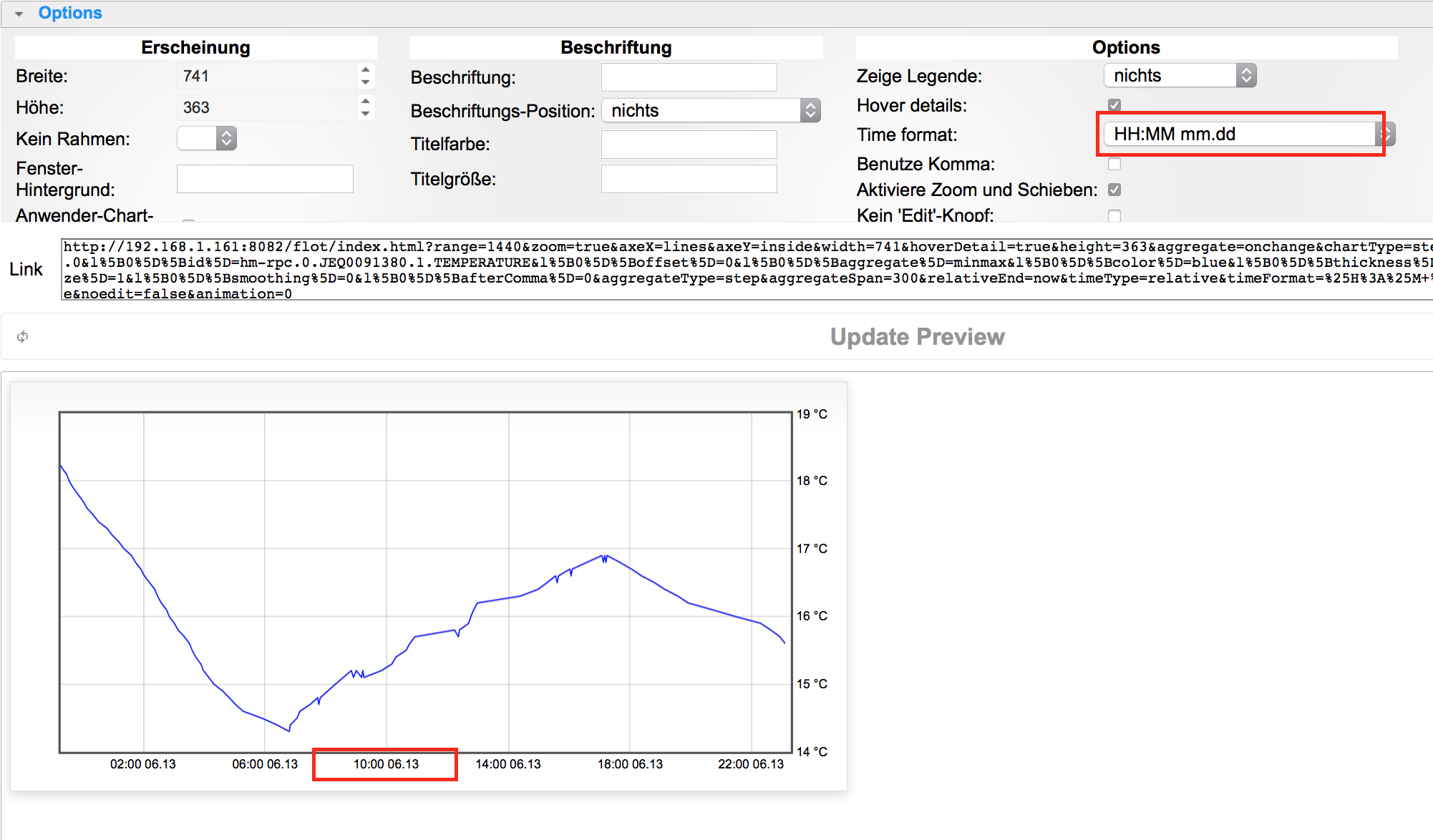Click the Options section header link
1433x840 pixels.
pyautogui.click(x=70, y=13)
